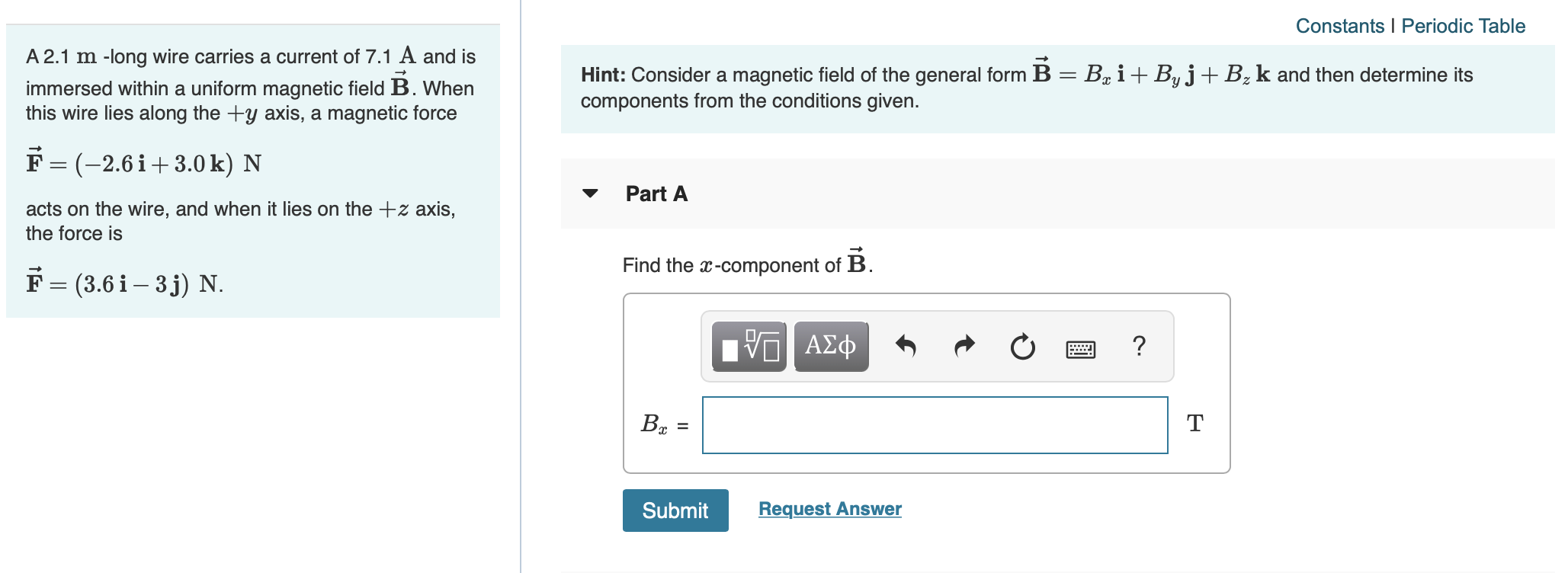This screenshot has width=1568, height=573.
Task: Undo the last equation edit
Action: point(907,347)
